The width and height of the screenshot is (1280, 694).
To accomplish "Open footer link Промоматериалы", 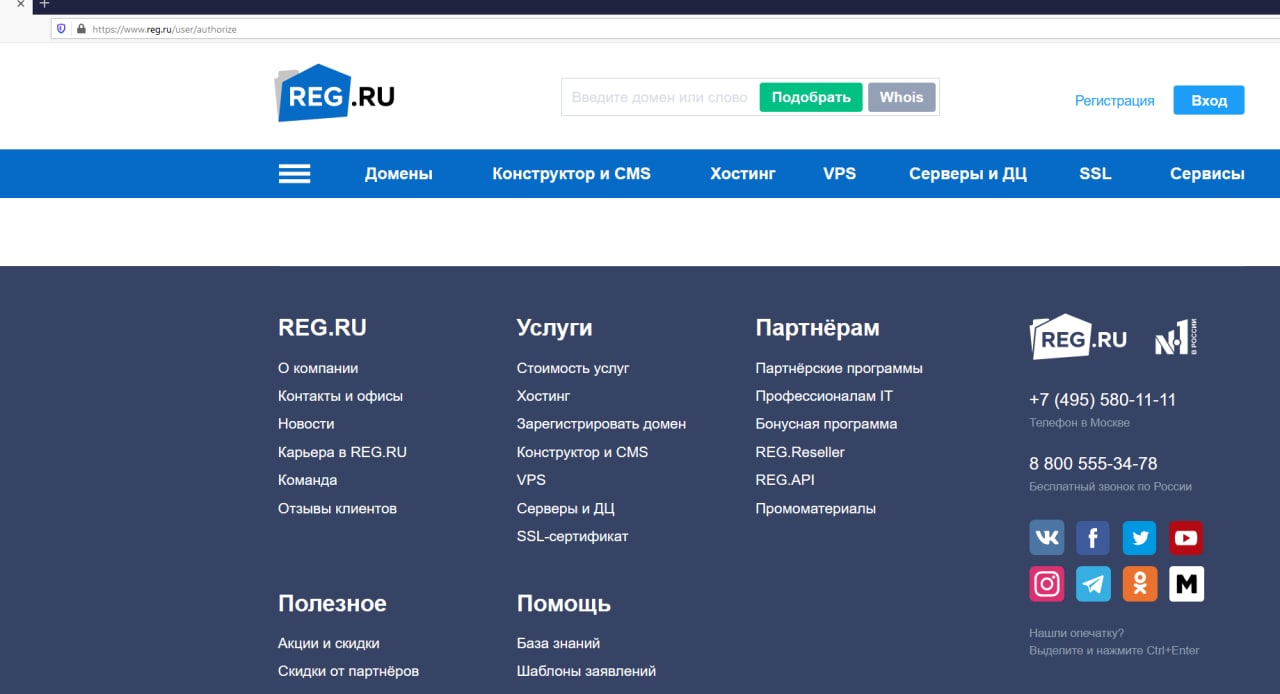I will pos(816,508).
